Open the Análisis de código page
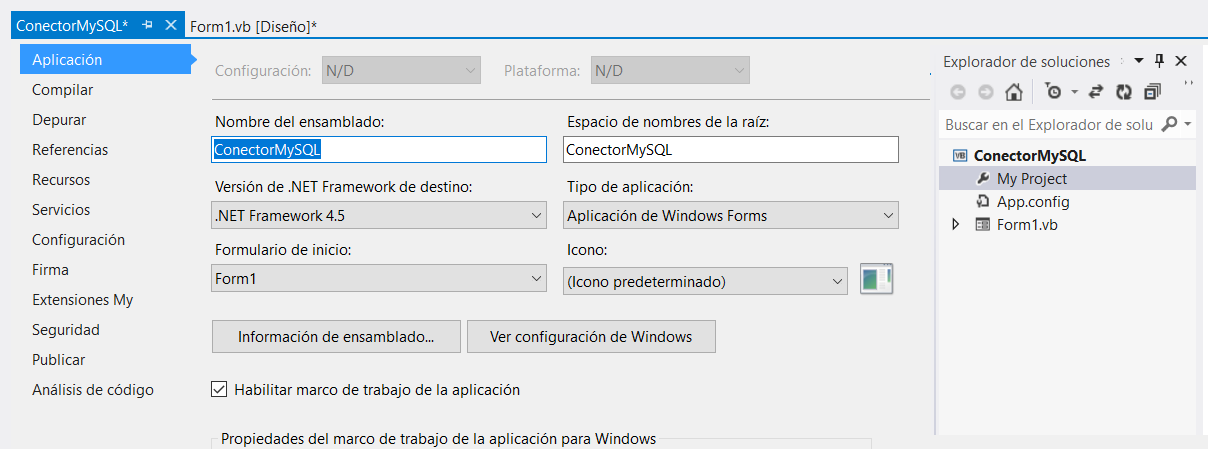Screen dimensions: 1208x449 93,390
